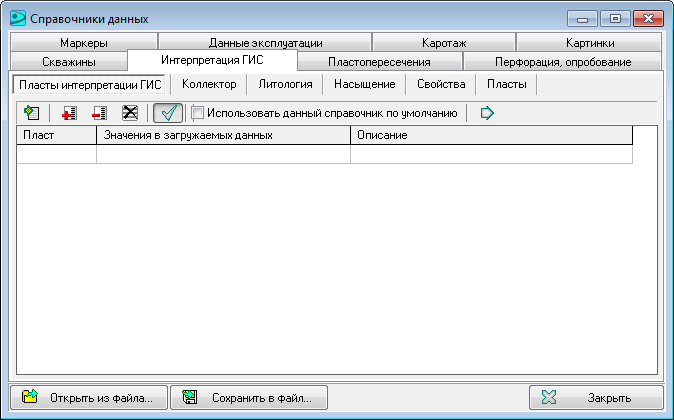Click the empty cell under Значения column
674x420 pixels.
coord(224,154)
